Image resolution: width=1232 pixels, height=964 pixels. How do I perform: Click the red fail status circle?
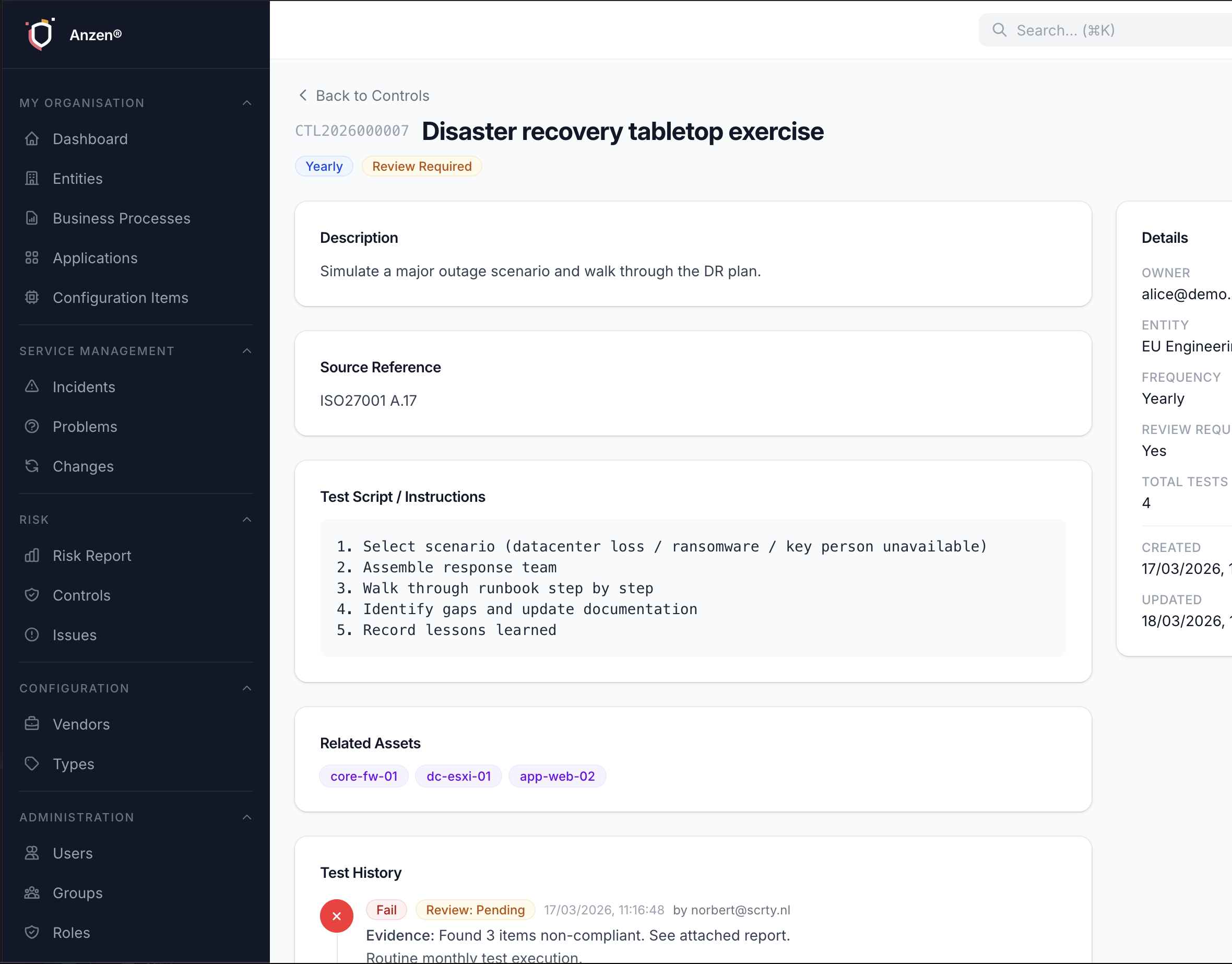point(336,915)
